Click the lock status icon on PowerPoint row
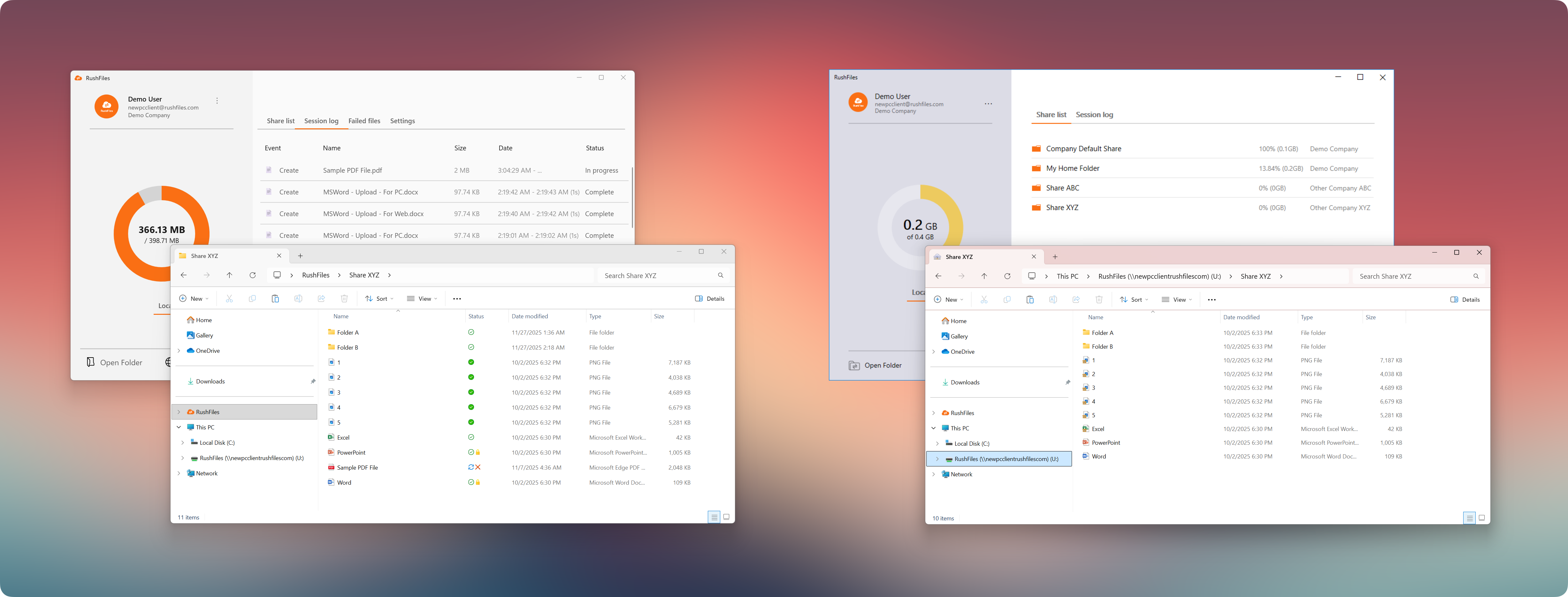 tap(478, 453)
